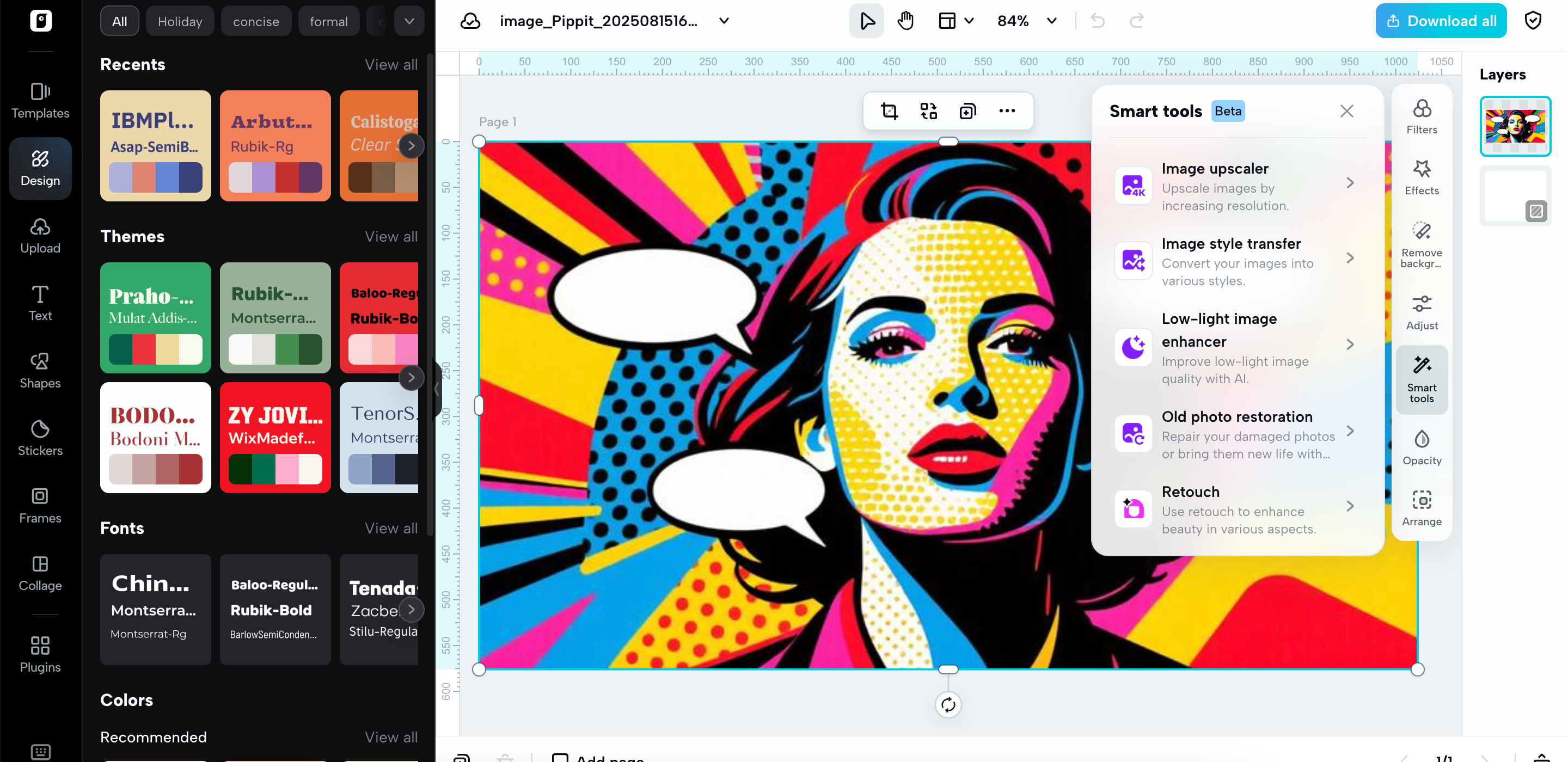
Task: Select a green swatch in the Praho theme card
Action: (121, 350)
